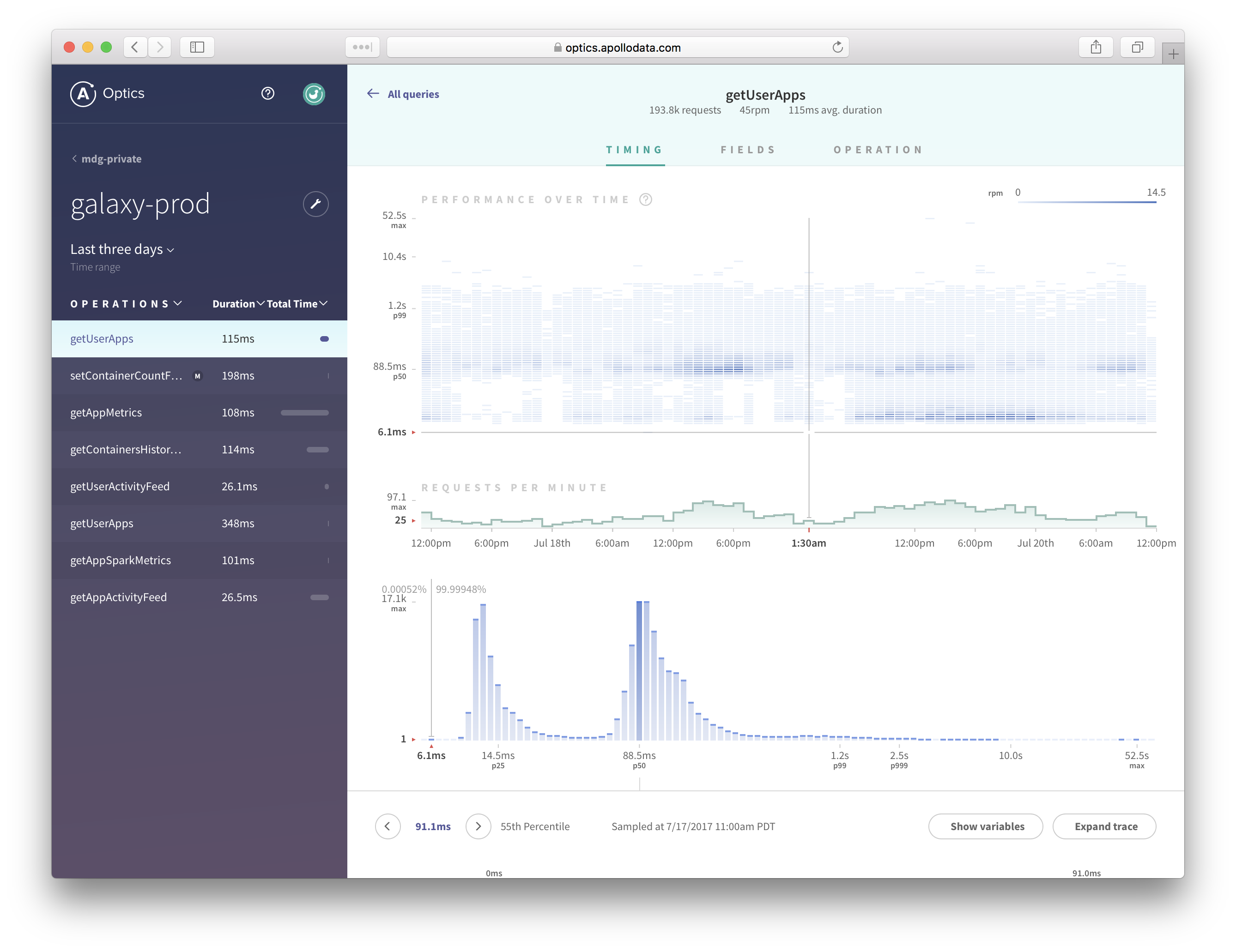This screenshot has width=1236, height=952.
Task: Select the getAppActivityFeed operation
Action: [x=199, y=597]
